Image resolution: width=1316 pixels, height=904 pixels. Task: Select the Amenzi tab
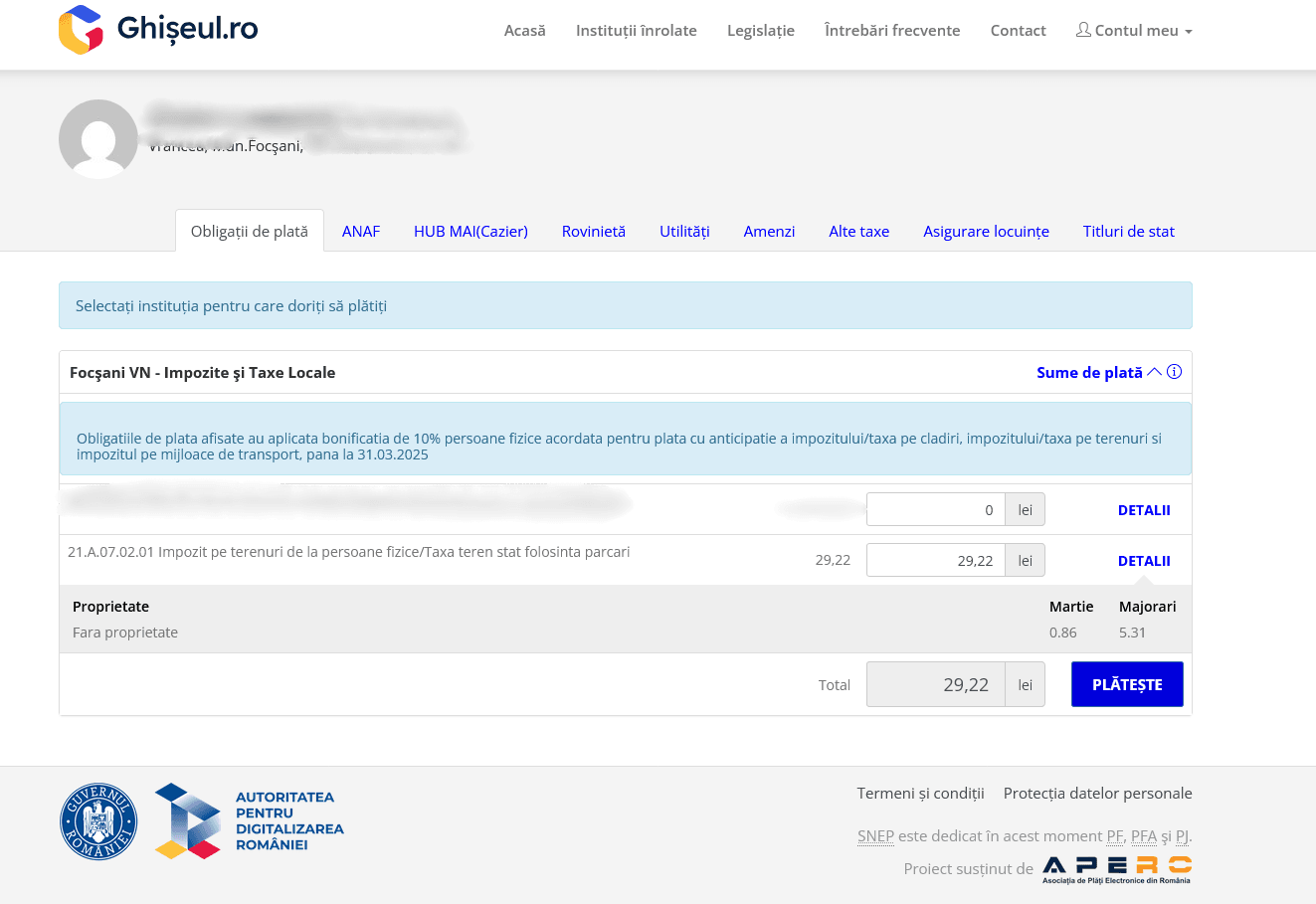(769, 232)
